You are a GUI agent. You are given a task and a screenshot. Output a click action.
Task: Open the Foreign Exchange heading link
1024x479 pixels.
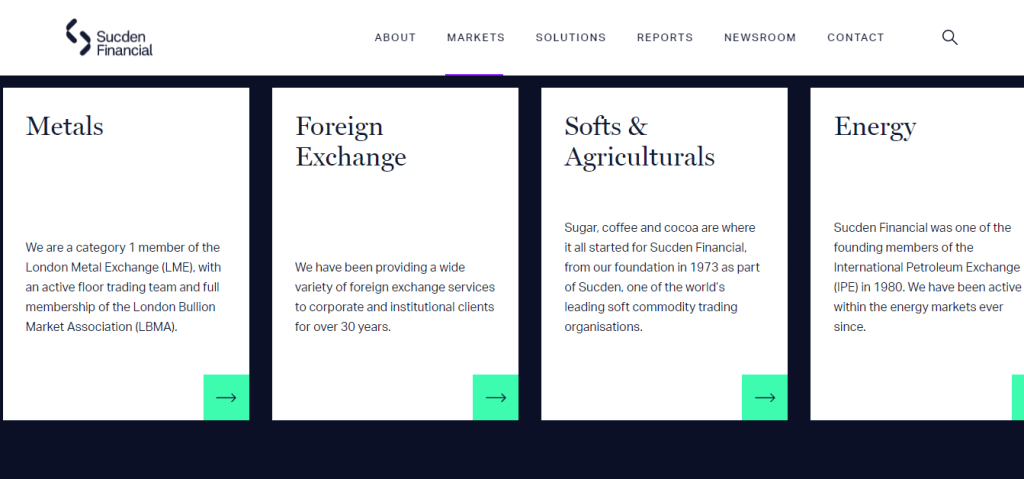351,142
